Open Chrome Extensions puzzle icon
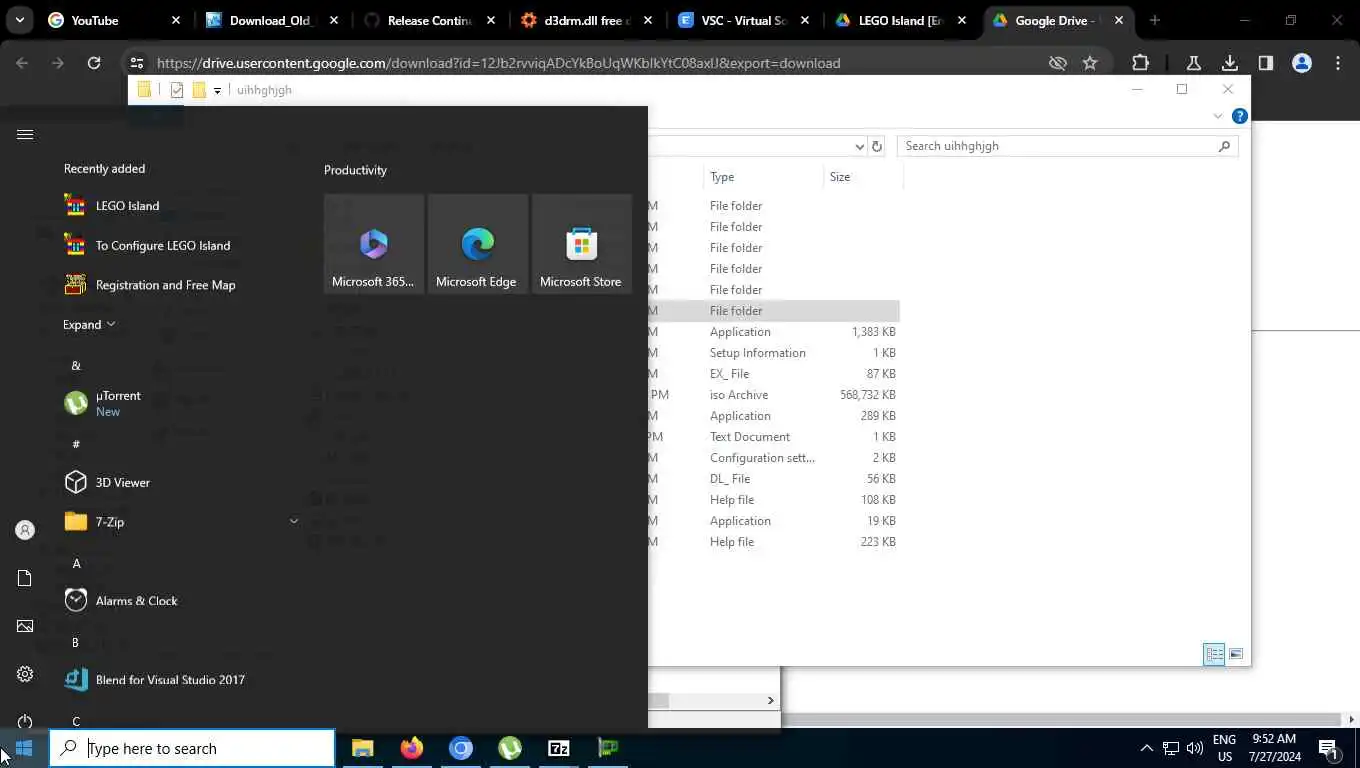Viewport: 1360px width, 768px height. pyautogui.click(x=1140, y=63)
